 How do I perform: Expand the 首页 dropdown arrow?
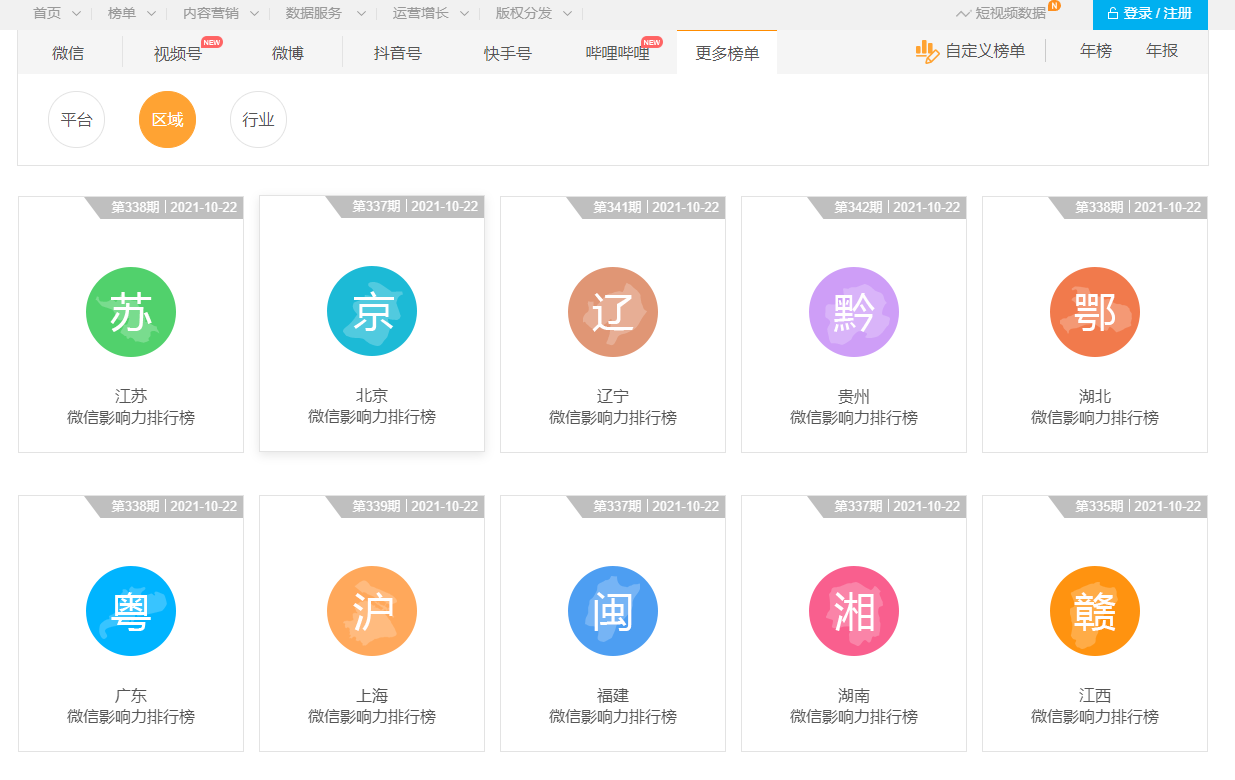(76, 14)
